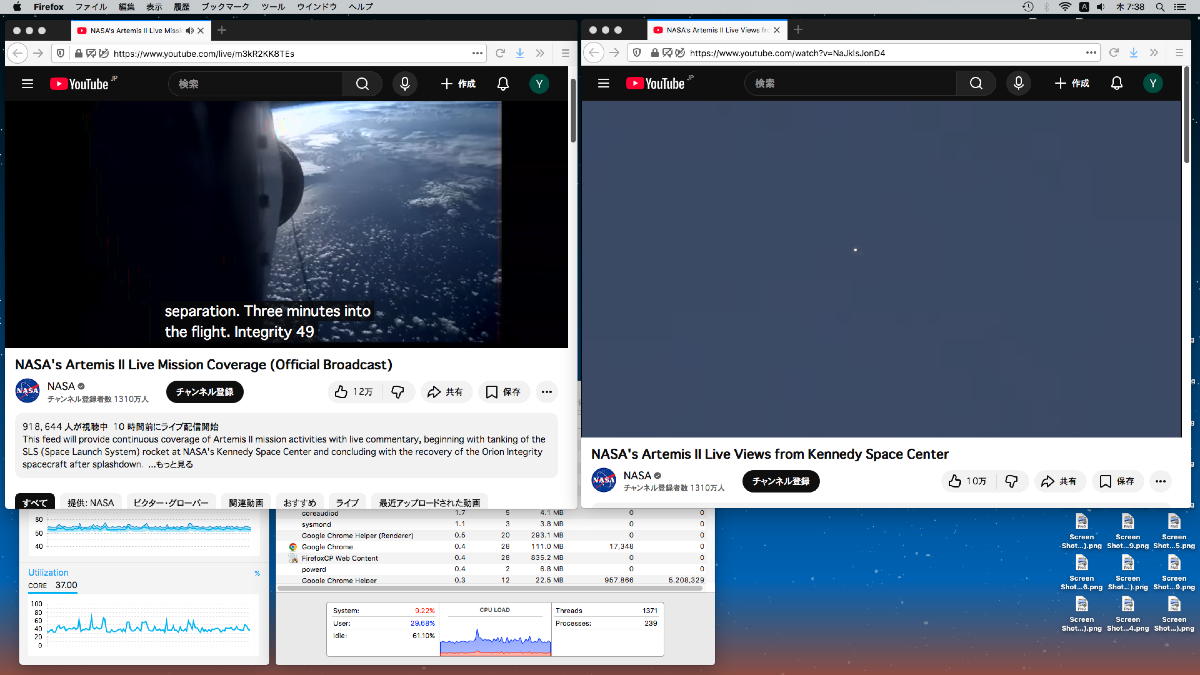Expand description via …もっと見る link
This screenshot has width=1200, height=675.
click(x=170, y=465)
